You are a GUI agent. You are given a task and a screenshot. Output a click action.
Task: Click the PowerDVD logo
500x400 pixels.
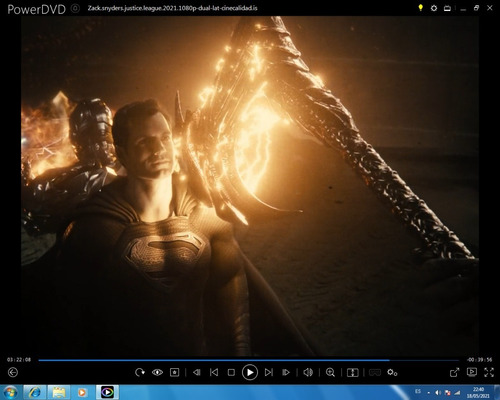point(36,9)
